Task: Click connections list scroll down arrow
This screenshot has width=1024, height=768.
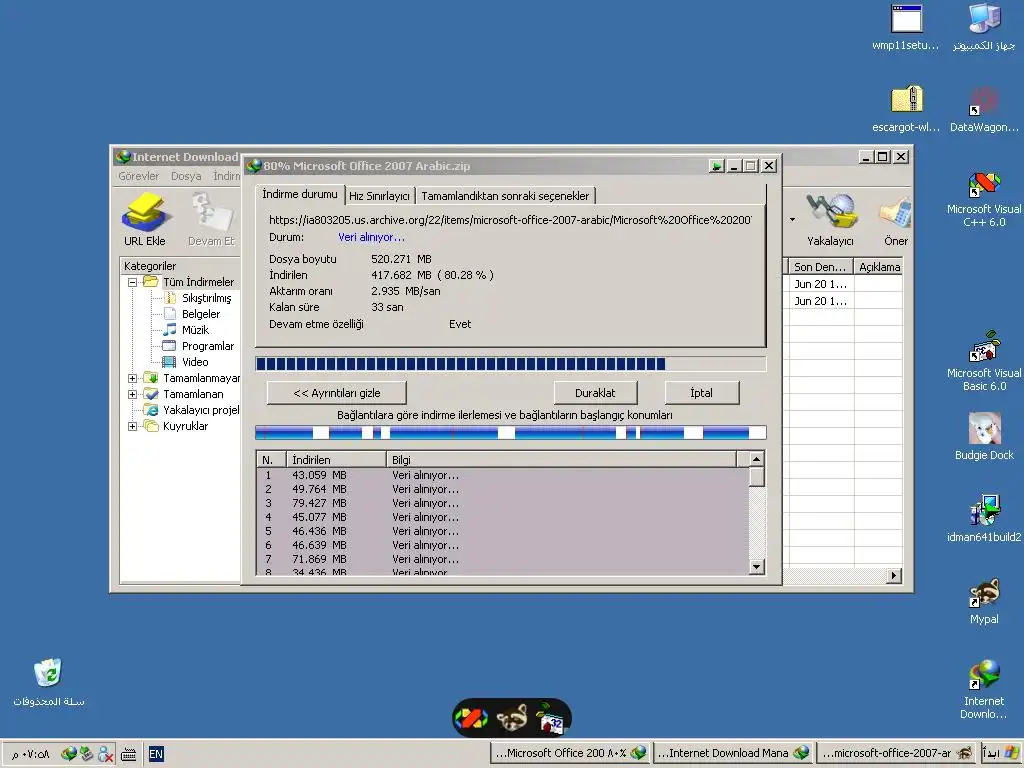Action: click(756, 567)
